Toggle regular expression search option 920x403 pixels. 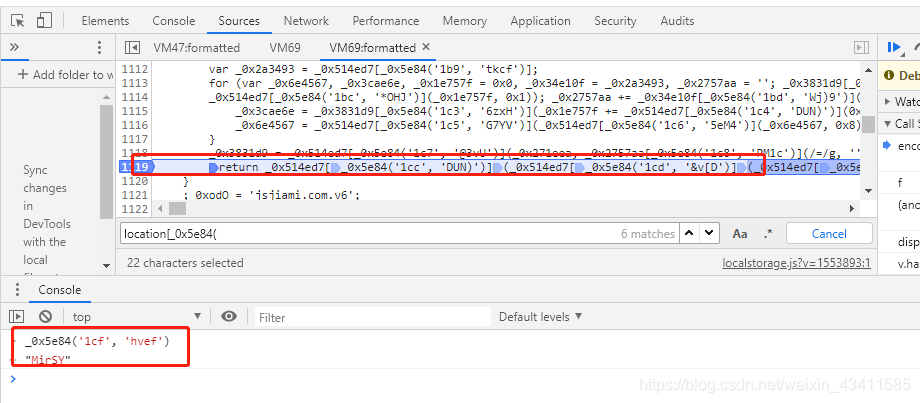coord(768,233)
